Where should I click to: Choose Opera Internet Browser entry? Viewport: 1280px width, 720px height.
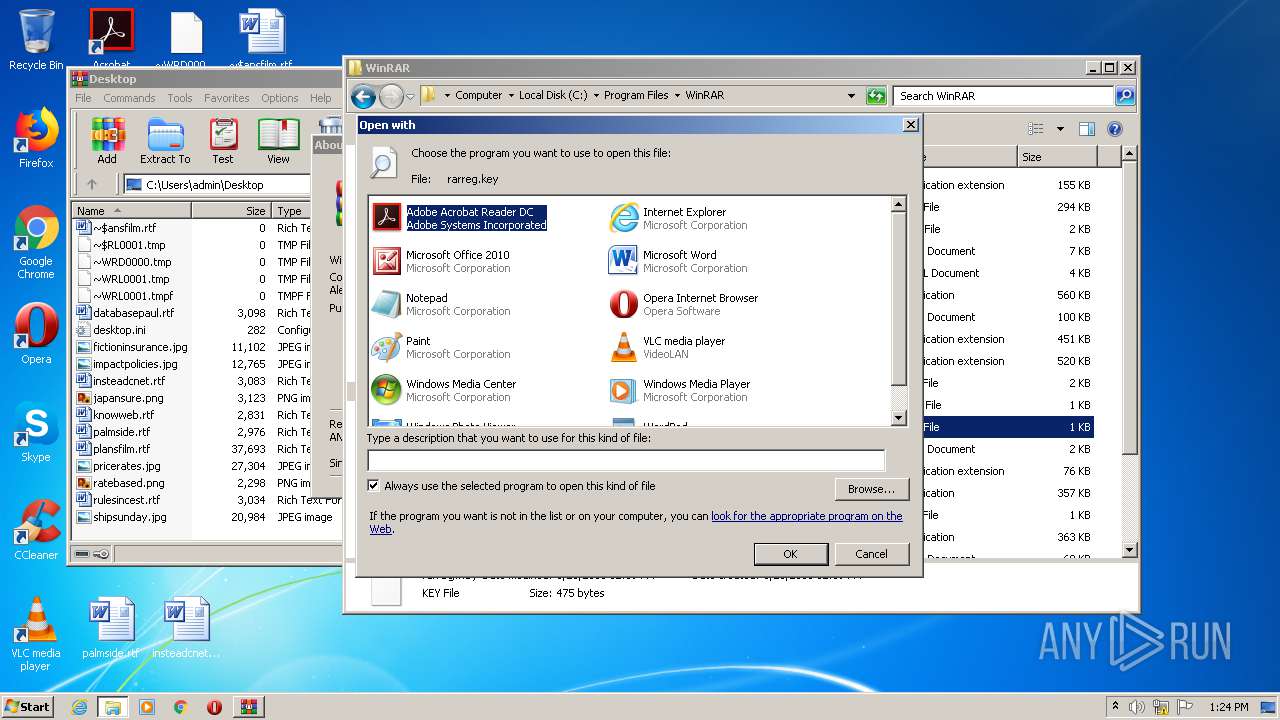click(x=683, y=304)
